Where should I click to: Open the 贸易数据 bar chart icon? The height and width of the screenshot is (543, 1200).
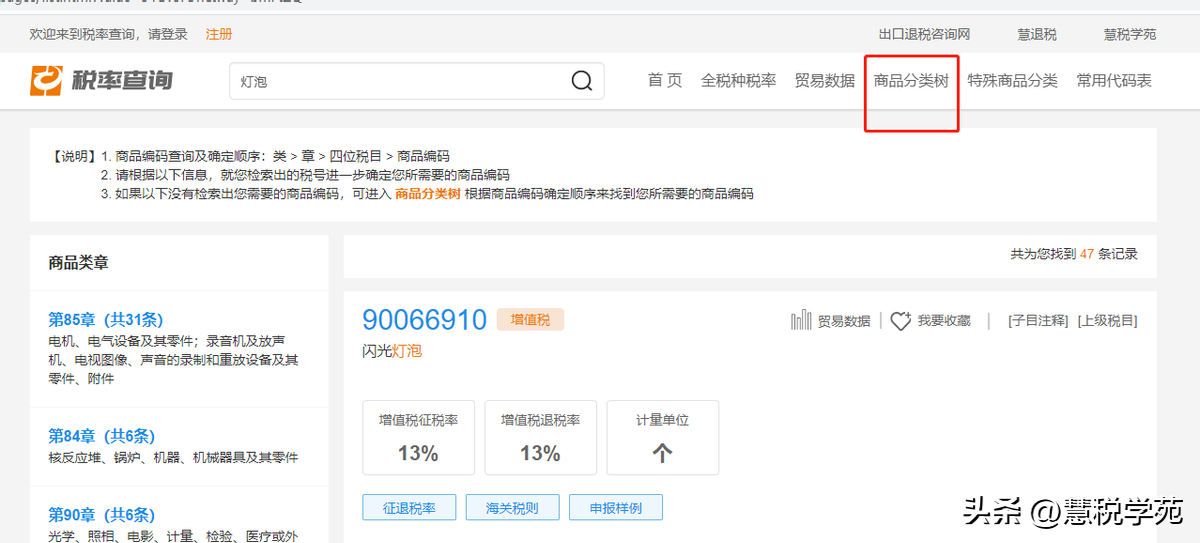[801, 320]
